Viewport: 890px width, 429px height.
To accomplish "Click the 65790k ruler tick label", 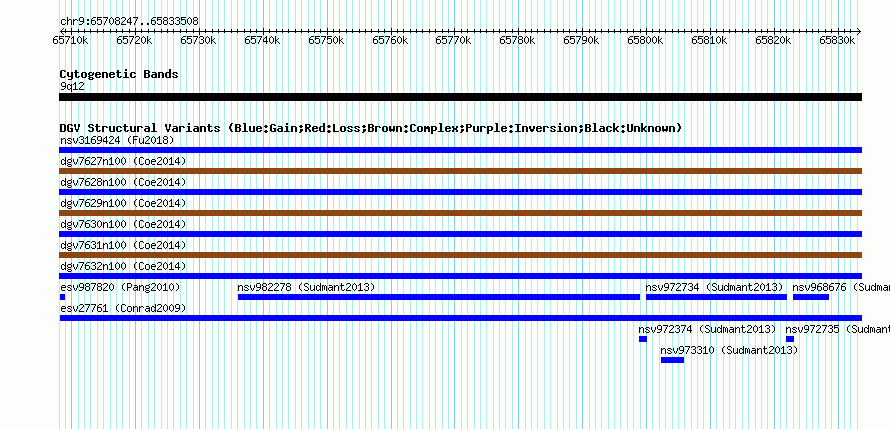I will tap(582, 40).
